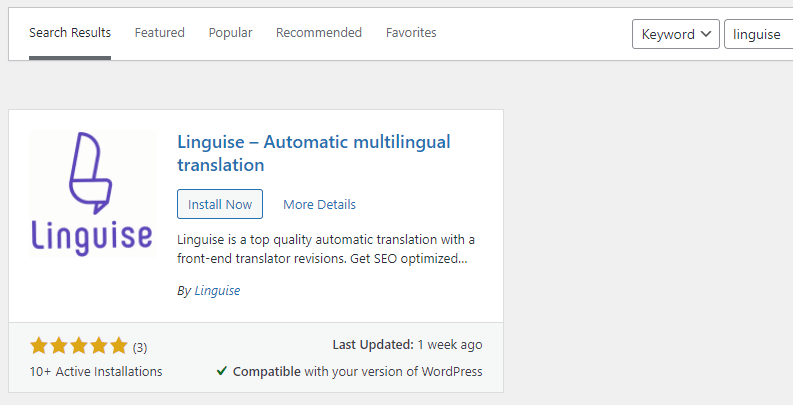This screenshot has width=793, height=405.
Task: Install the Linguise plugin with Install Now
Action: (x=220, y=204)
